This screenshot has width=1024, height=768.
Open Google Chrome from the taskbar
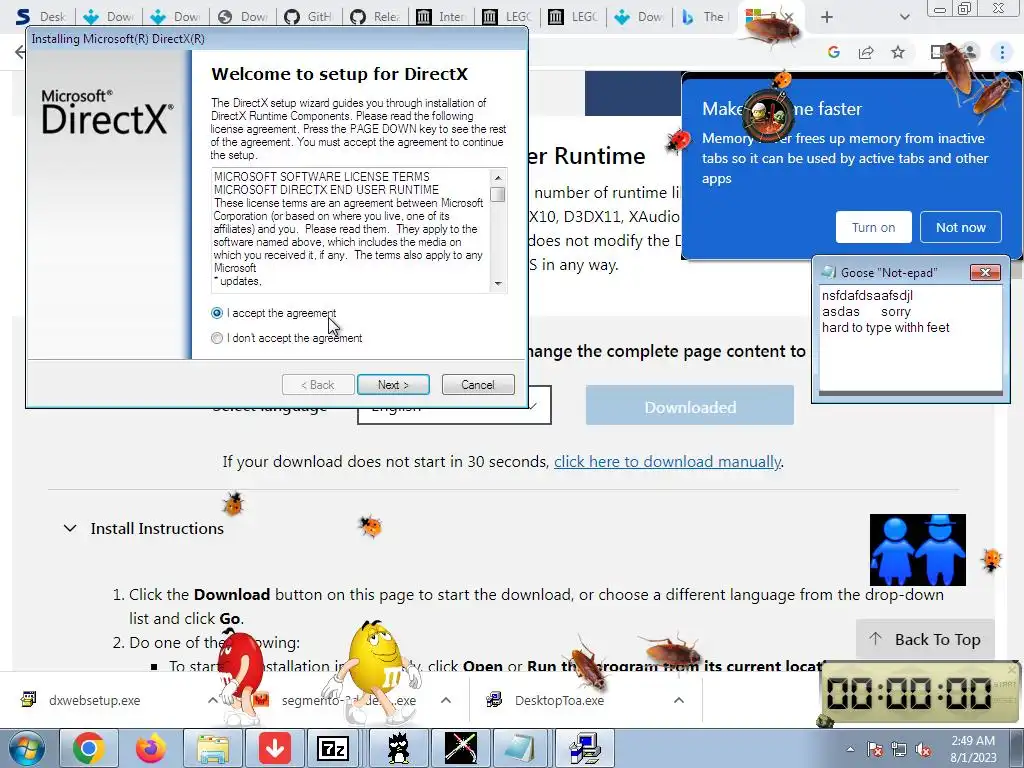89,748
